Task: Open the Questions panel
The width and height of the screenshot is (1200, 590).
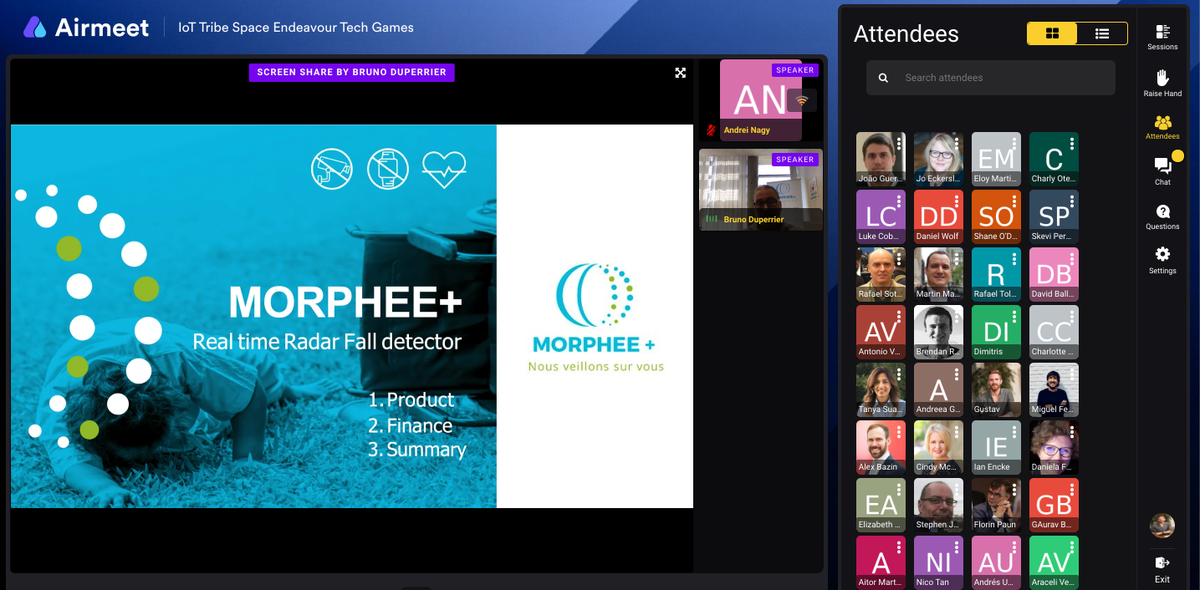Action: point(1162,216)
